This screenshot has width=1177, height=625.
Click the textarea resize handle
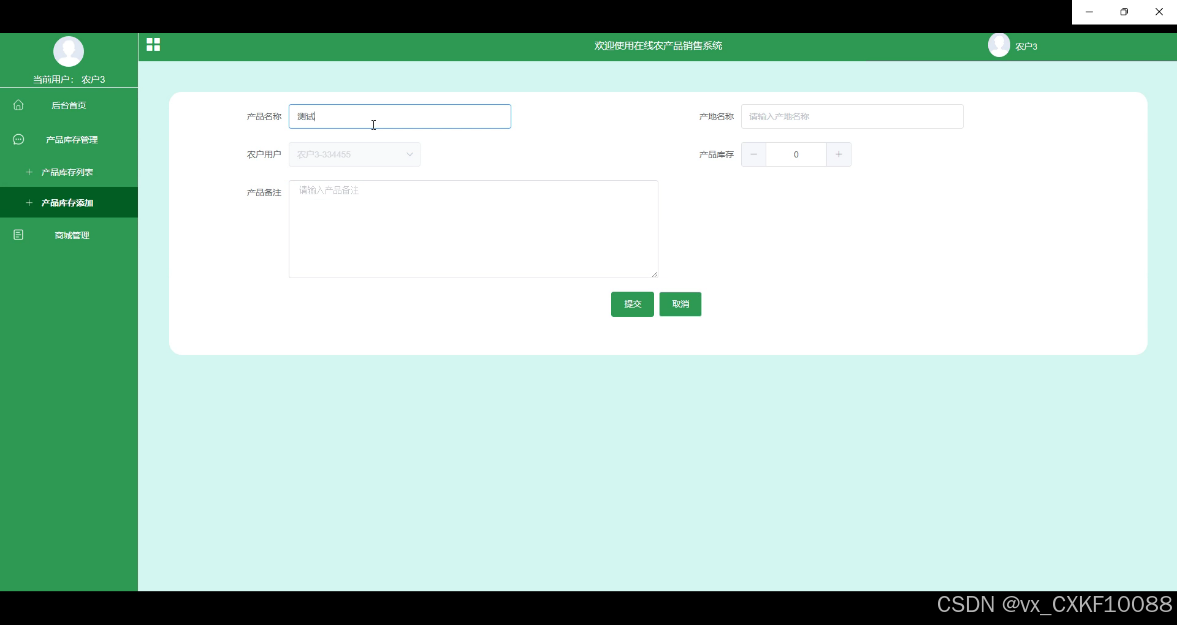pyautogui.click(x=654, y=274)
